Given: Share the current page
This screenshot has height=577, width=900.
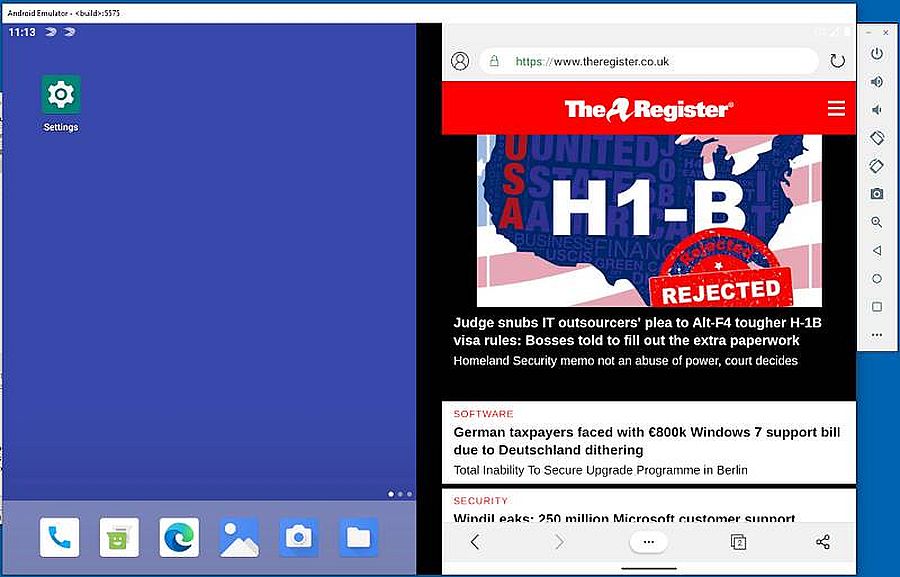Looking at the screenshot, I should pyautogui.click(x=823, y=541).
